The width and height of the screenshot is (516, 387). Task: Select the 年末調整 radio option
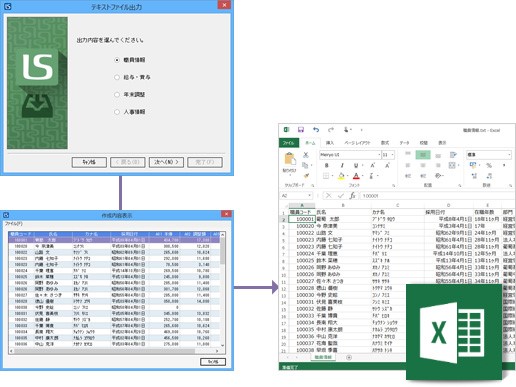[117, 95]
